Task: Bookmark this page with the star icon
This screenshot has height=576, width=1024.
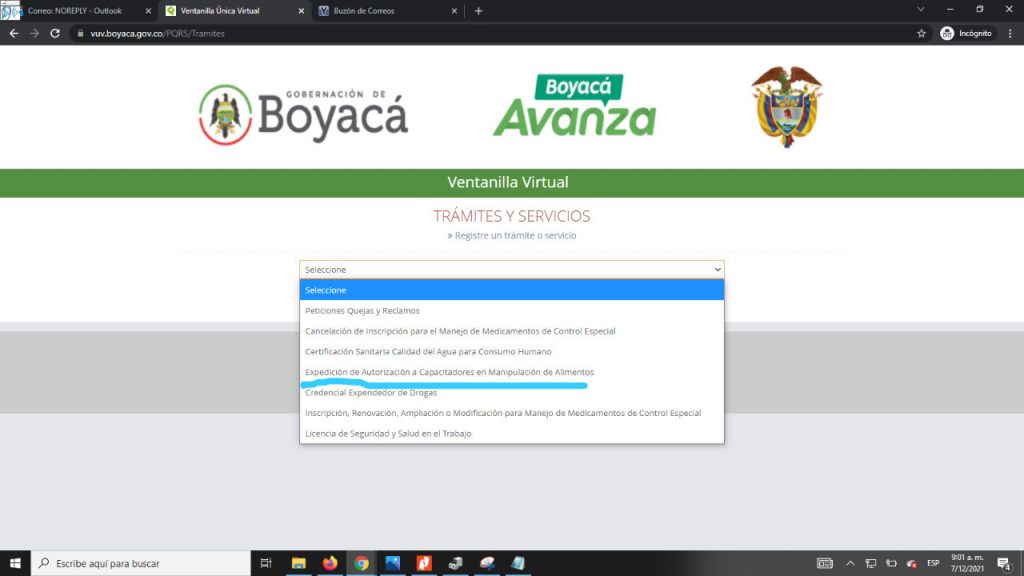Action: click(921, 33)
